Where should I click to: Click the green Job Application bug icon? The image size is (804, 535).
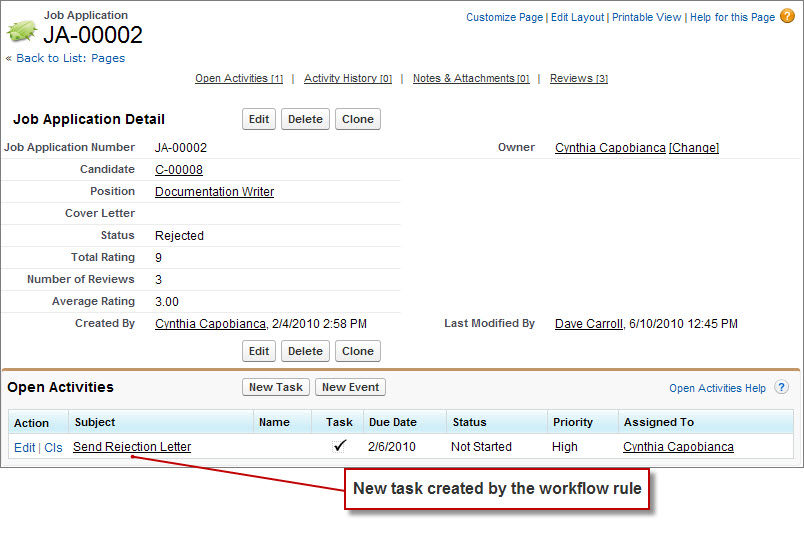tap(22, 31)
